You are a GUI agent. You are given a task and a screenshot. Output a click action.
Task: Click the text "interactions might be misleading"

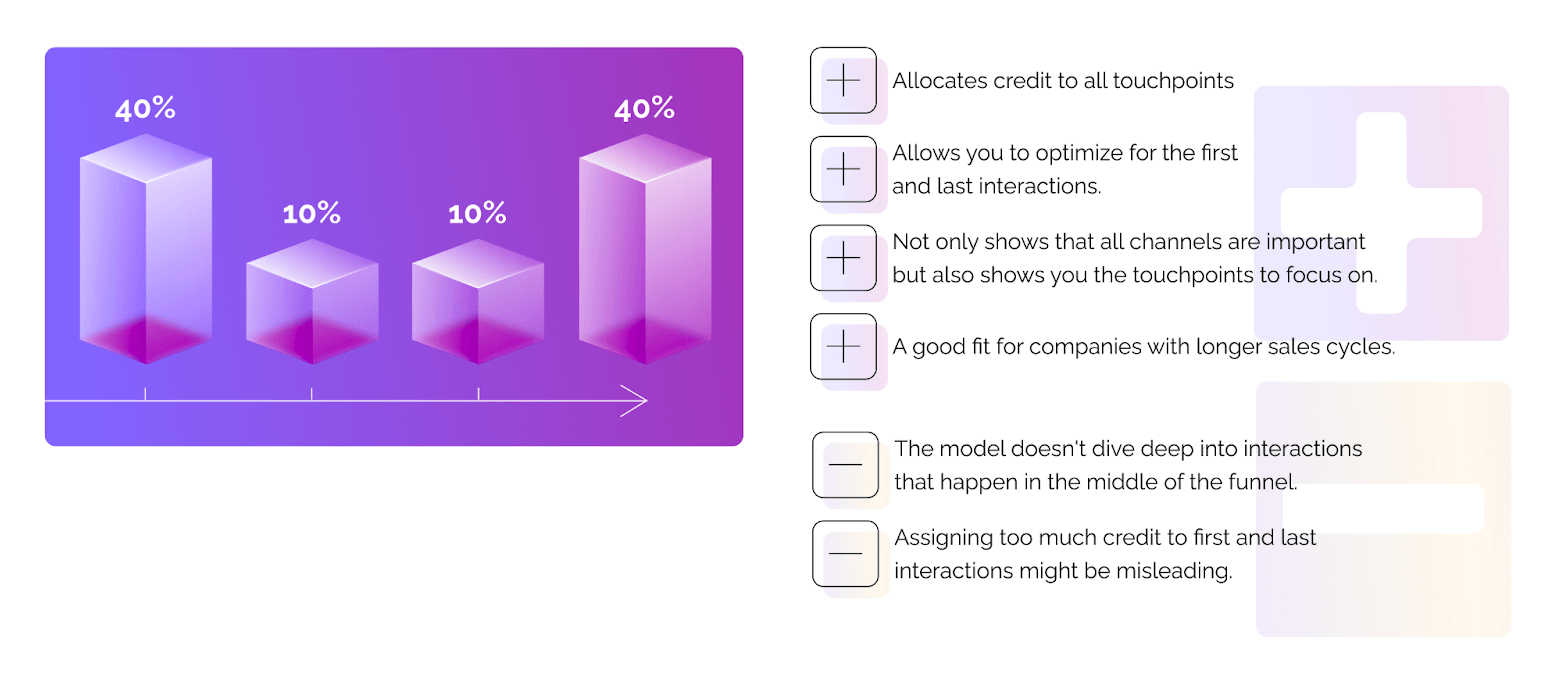[1062, 571]
